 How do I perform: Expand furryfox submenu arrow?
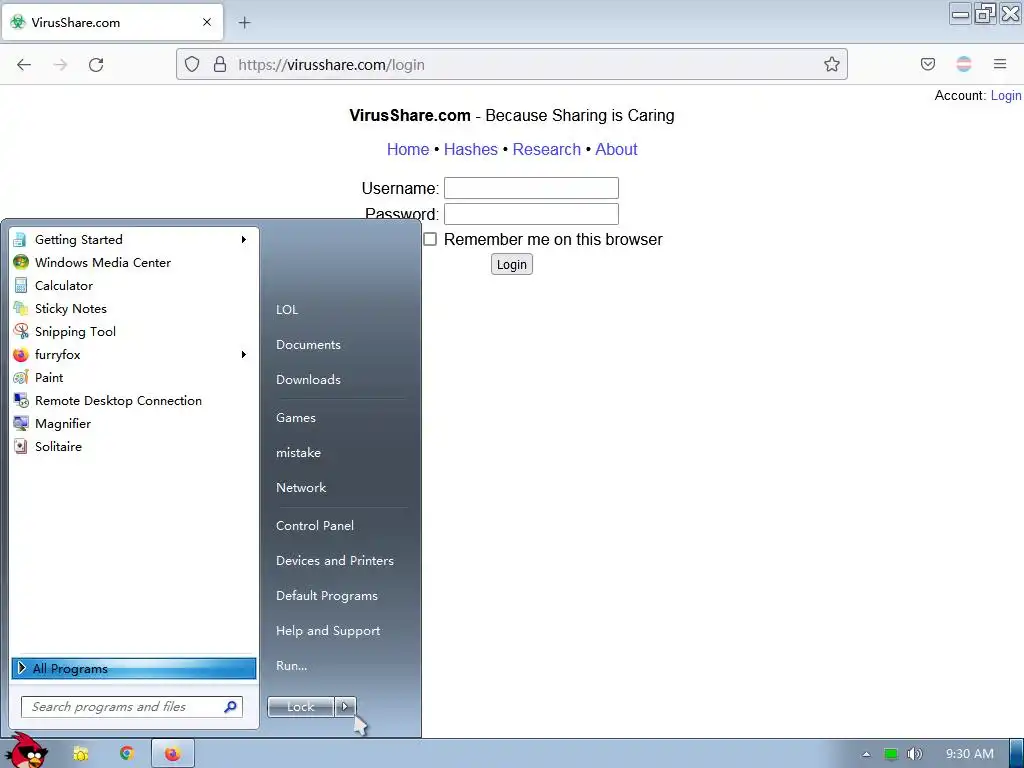[244, 355]
